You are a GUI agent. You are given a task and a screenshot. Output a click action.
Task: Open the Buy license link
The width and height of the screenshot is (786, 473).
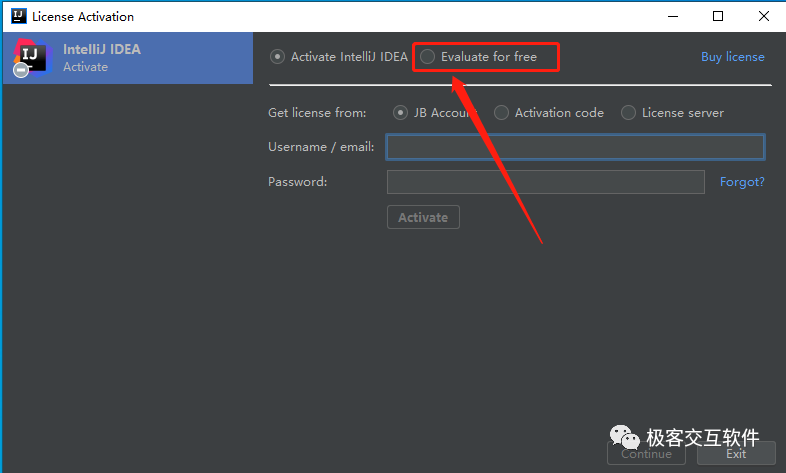732,57
